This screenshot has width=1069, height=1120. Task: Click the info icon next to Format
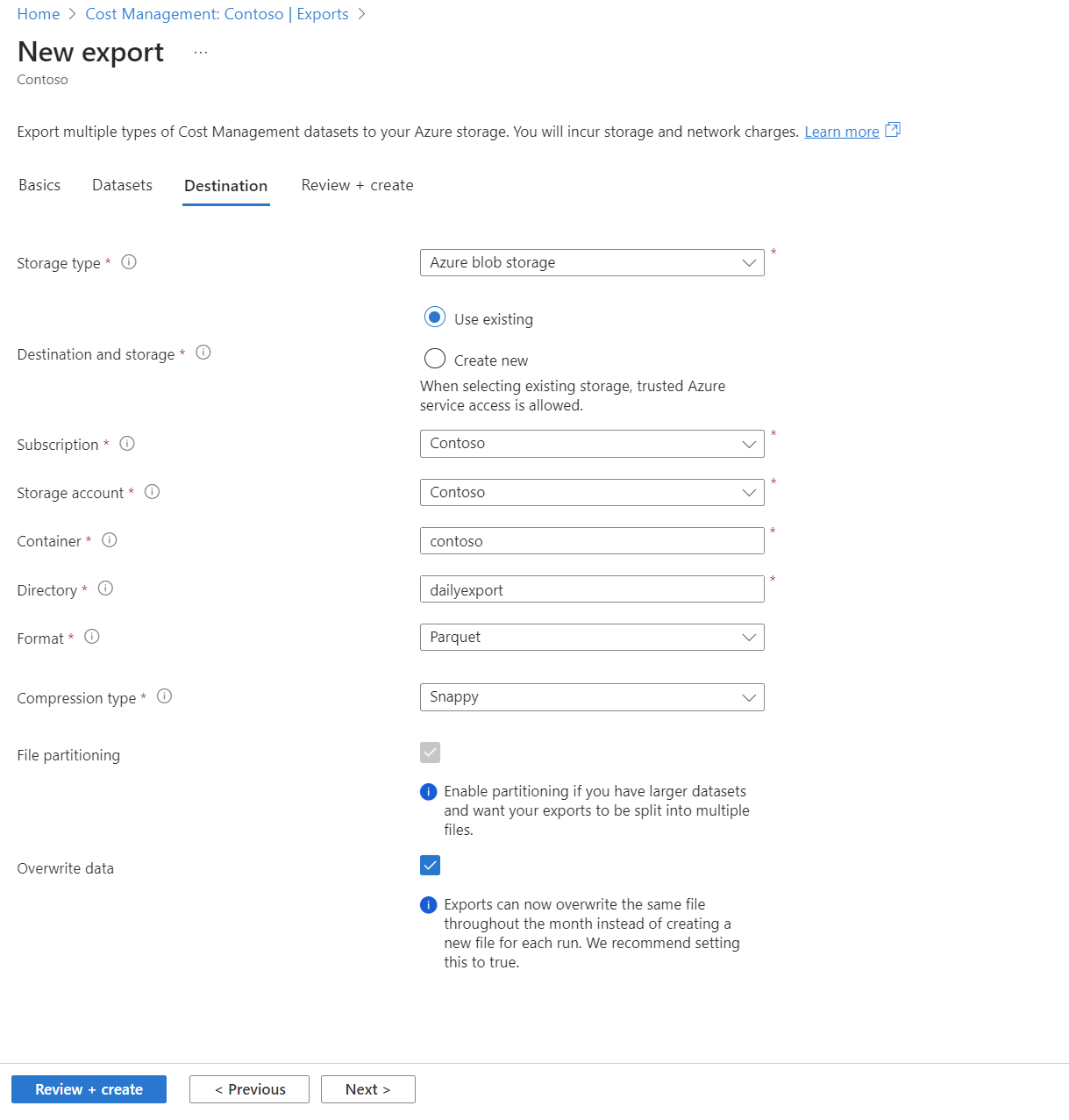(x=92, y=637)
